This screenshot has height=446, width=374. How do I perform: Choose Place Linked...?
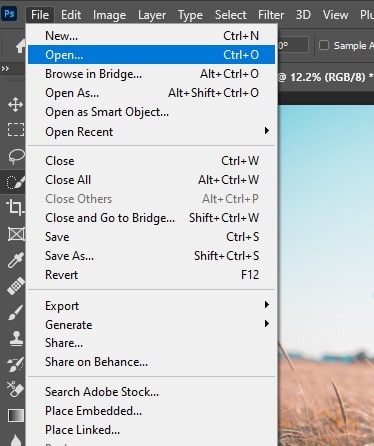click(151, 430)
